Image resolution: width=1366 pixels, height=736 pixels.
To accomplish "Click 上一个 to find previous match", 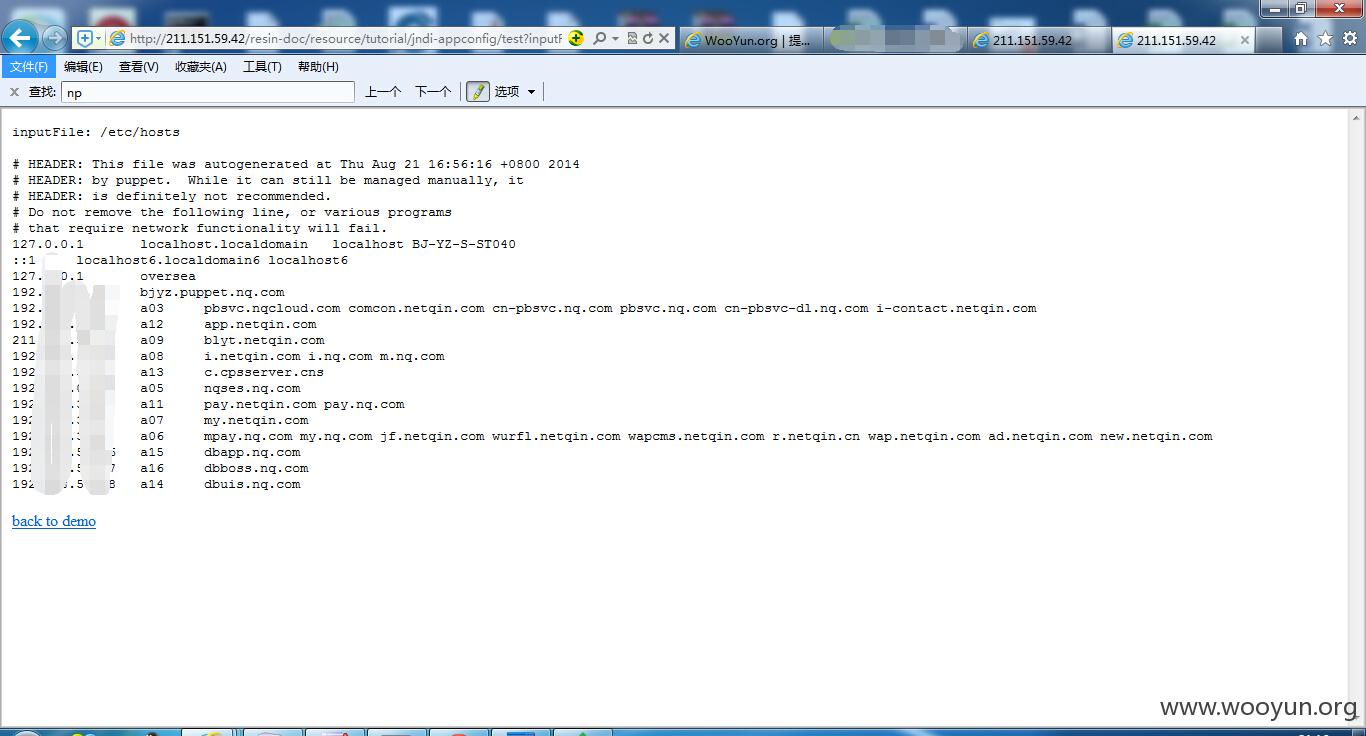I will click(383, 92).
